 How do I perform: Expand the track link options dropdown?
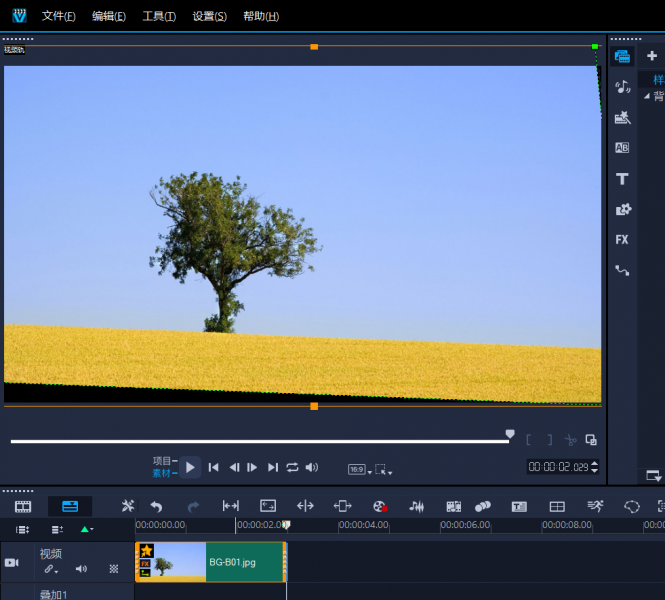tap(49, 569)
